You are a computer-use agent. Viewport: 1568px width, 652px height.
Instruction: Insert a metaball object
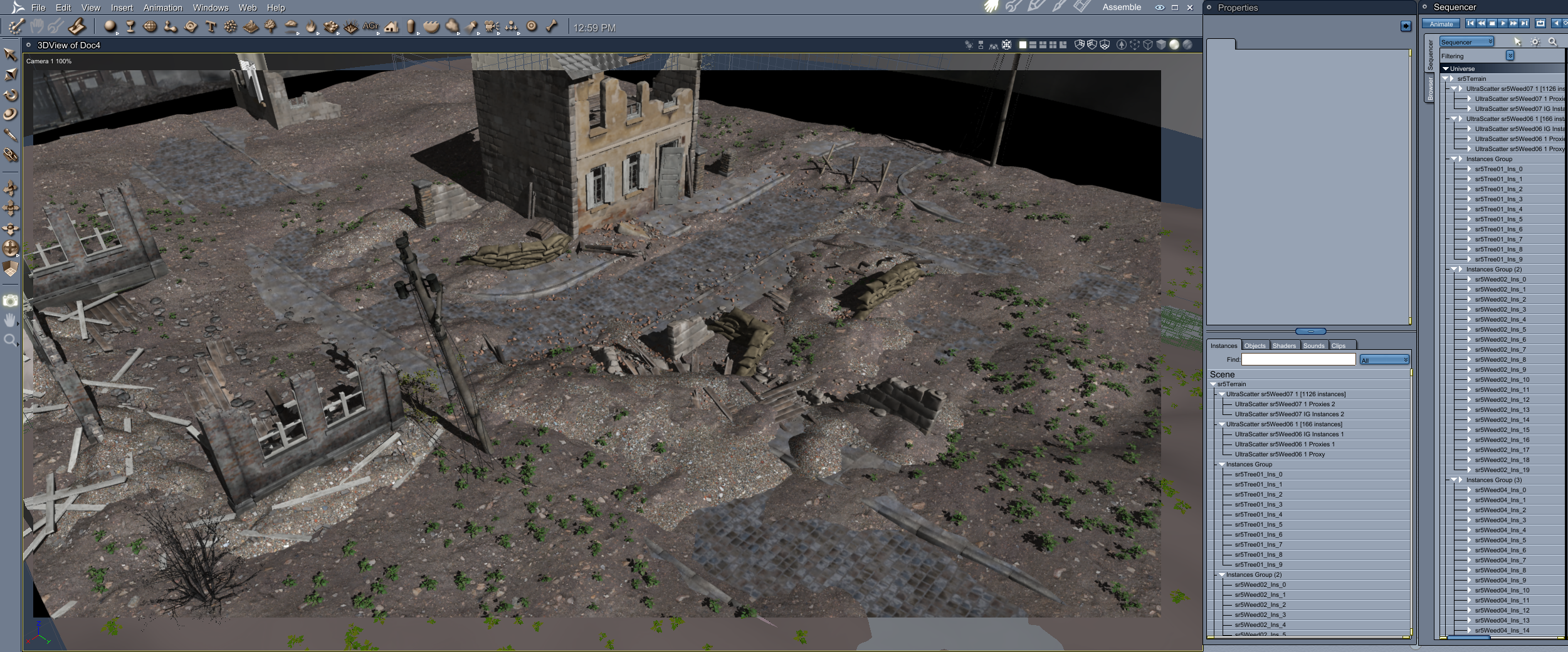tap(170, 26)
